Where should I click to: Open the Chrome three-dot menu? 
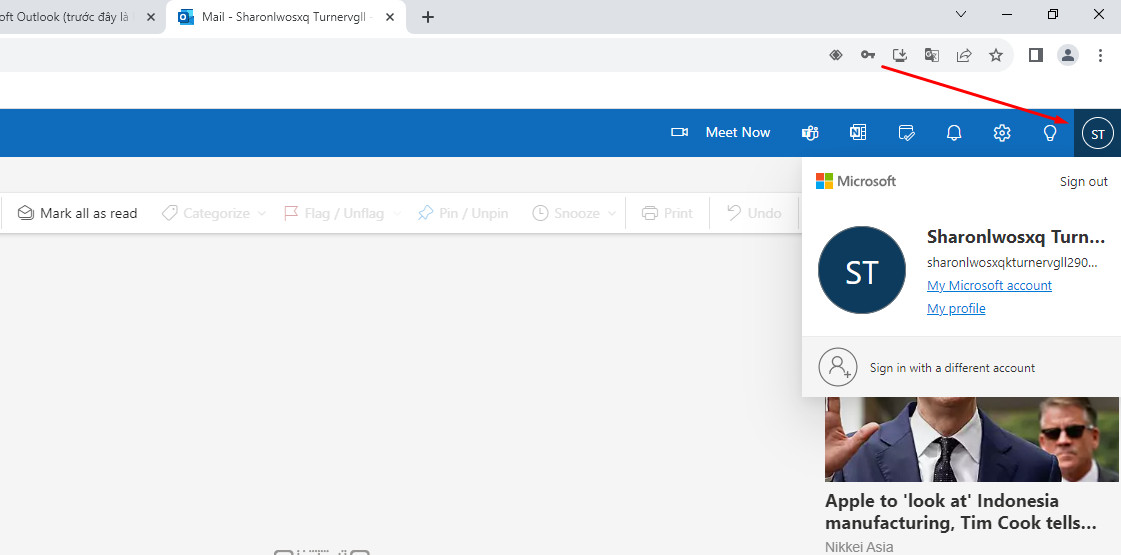coord(1100,55)
